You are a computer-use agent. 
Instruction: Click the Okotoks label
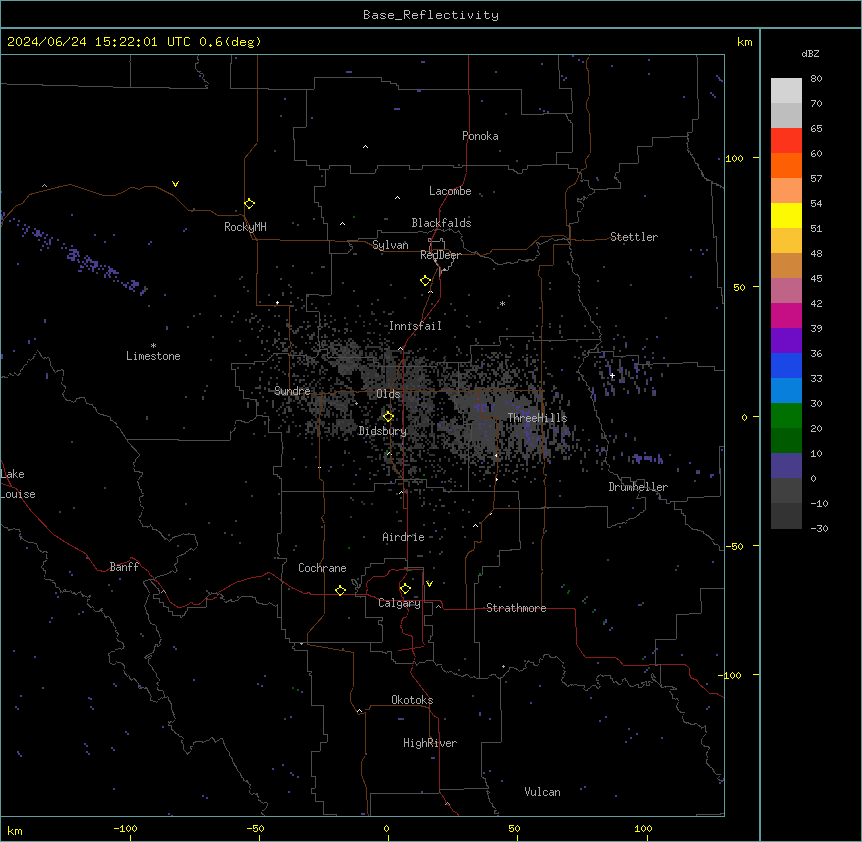pos(412,700)
